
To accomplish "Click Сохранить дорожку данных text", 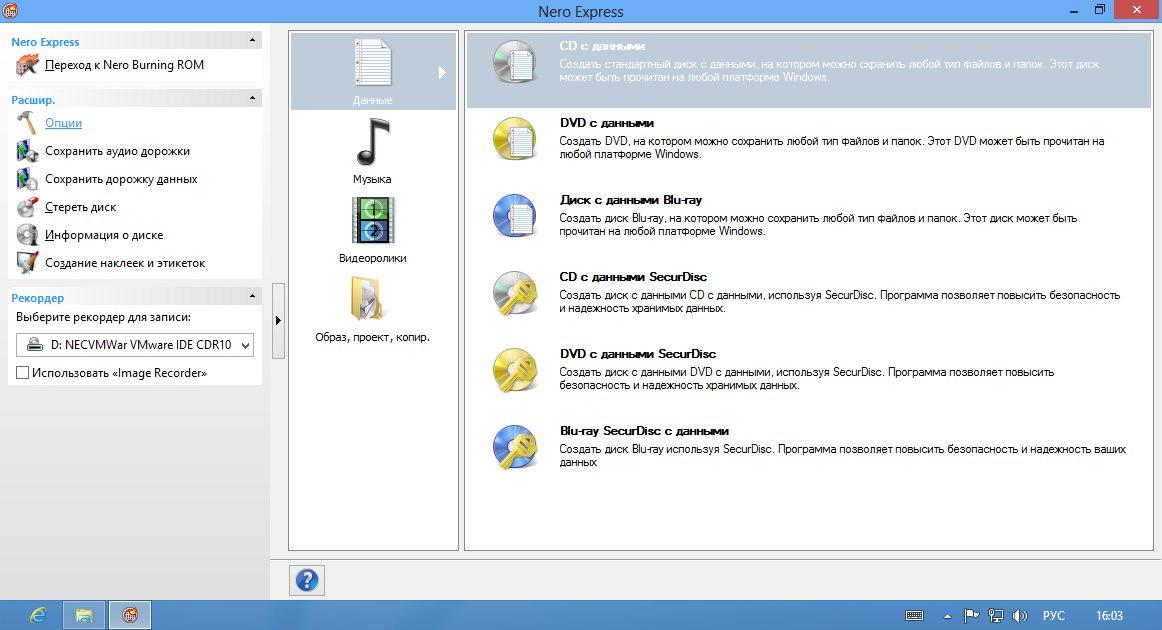I will pyautogui.click(x=122, y=179).
